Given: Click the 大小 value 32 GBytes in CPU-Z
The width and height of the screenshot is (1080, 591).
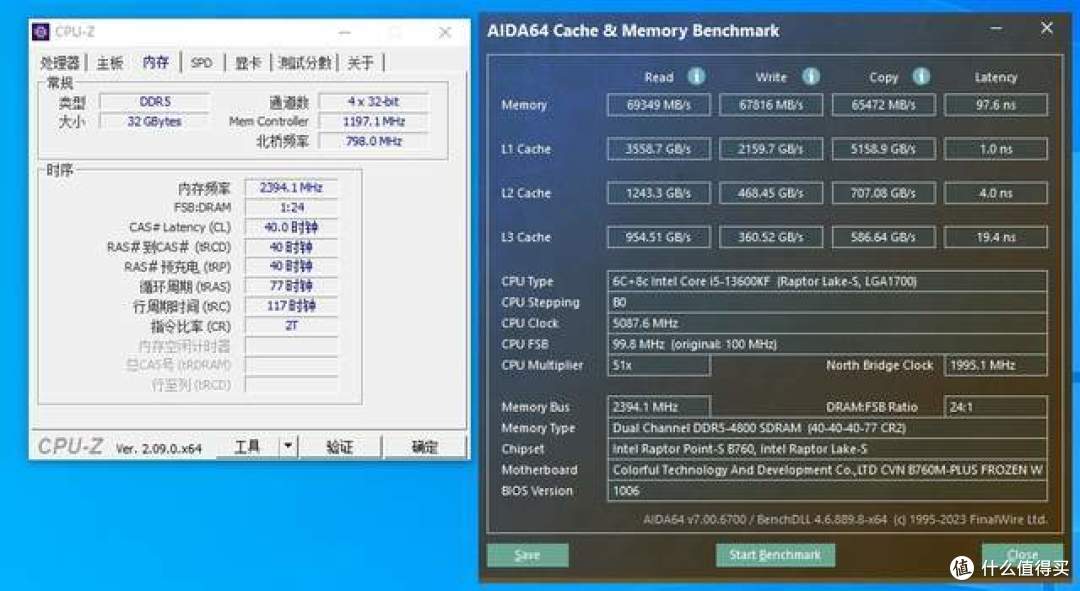Looking at the screenshot, I should pos(154,121).
